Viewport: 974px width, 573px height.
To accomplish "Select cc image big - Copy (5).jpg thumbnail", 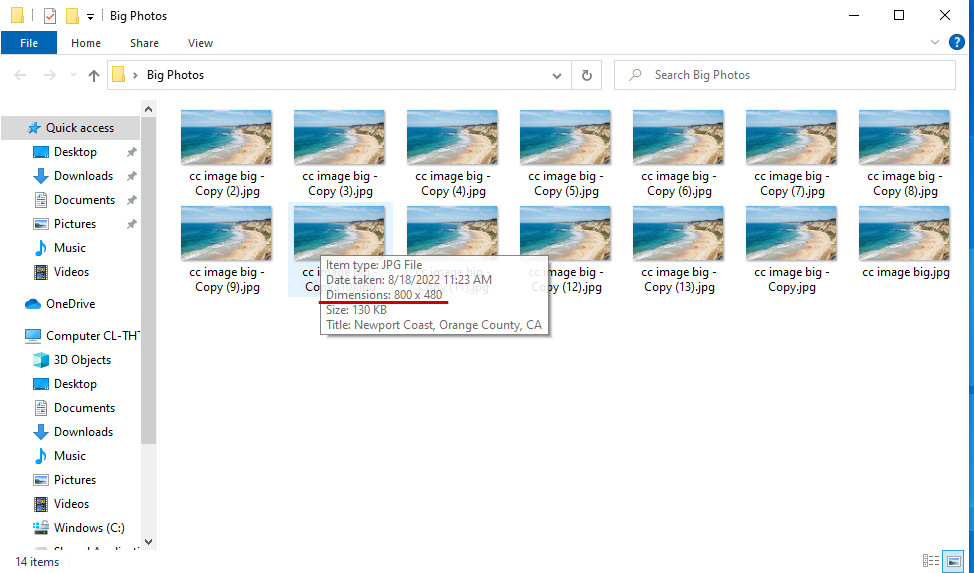I will 564,138.
